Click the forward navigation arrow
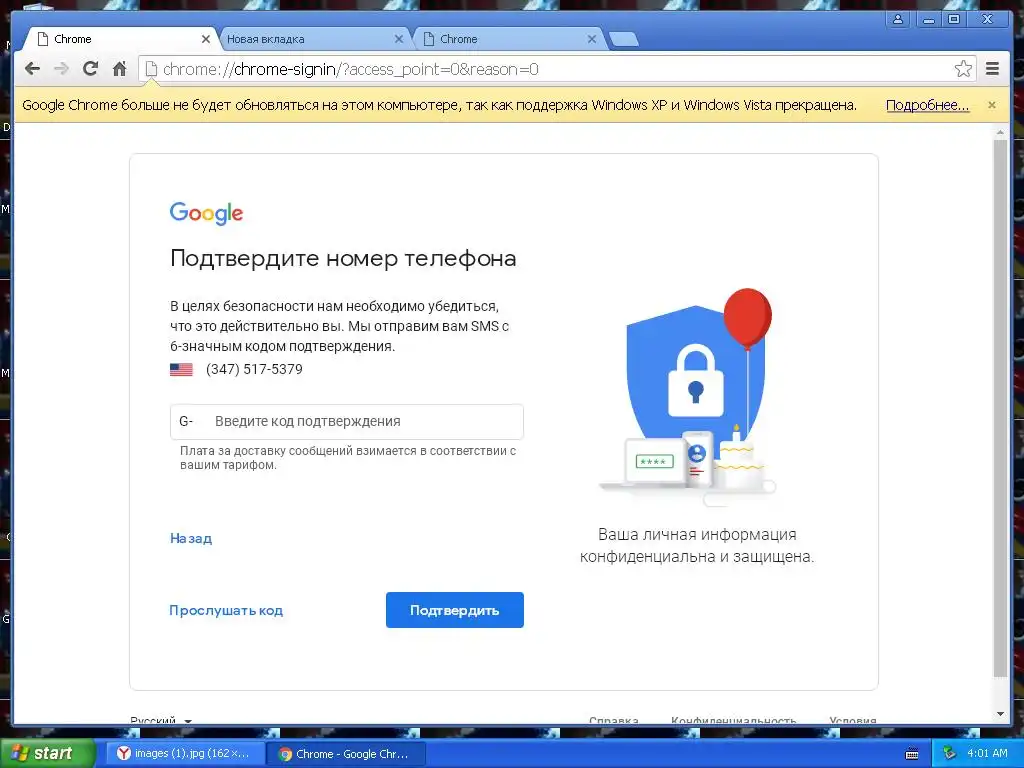The height and width of the screenshot is (768, 1024). (61, 69)
